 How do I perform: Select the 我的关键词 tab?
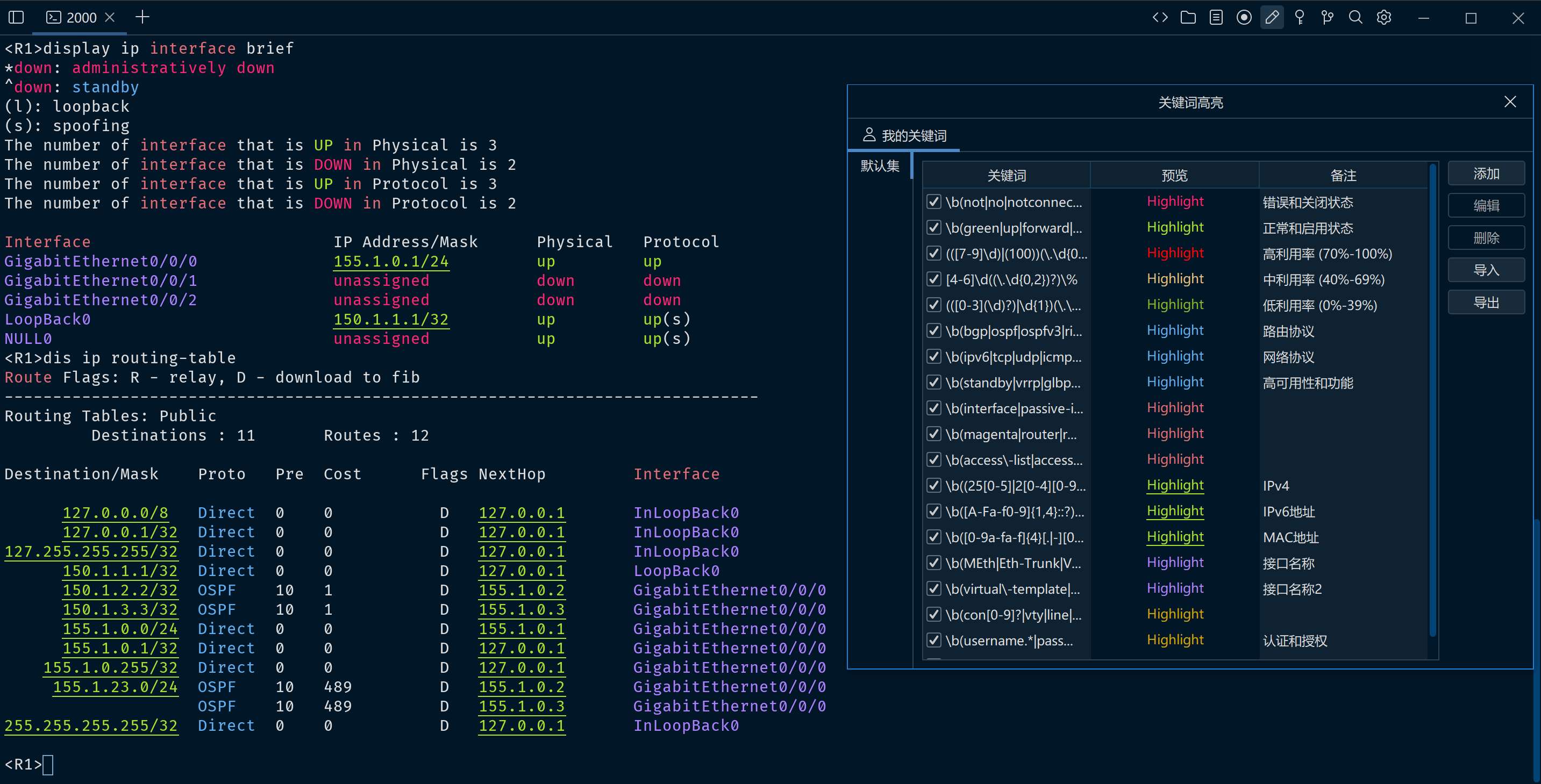904,136
